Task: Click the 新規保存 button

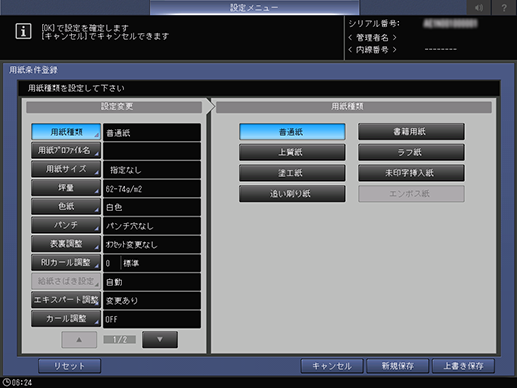Action: click(x=398, y=366)
